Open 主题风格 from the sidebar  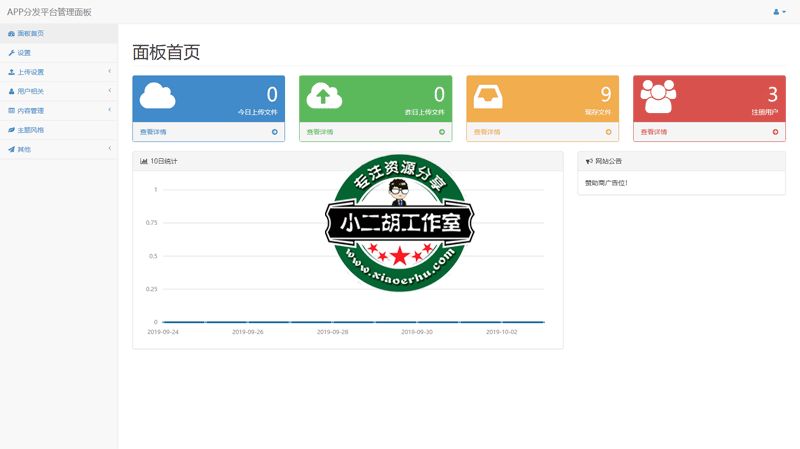[30, 130]
